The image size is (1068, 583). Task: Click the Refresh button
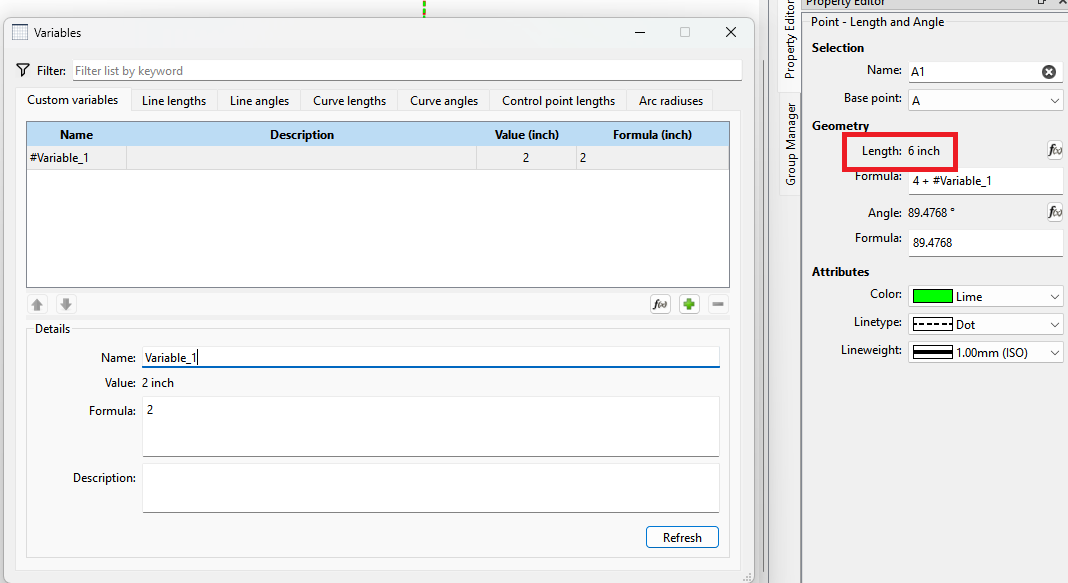pos(682,537)
